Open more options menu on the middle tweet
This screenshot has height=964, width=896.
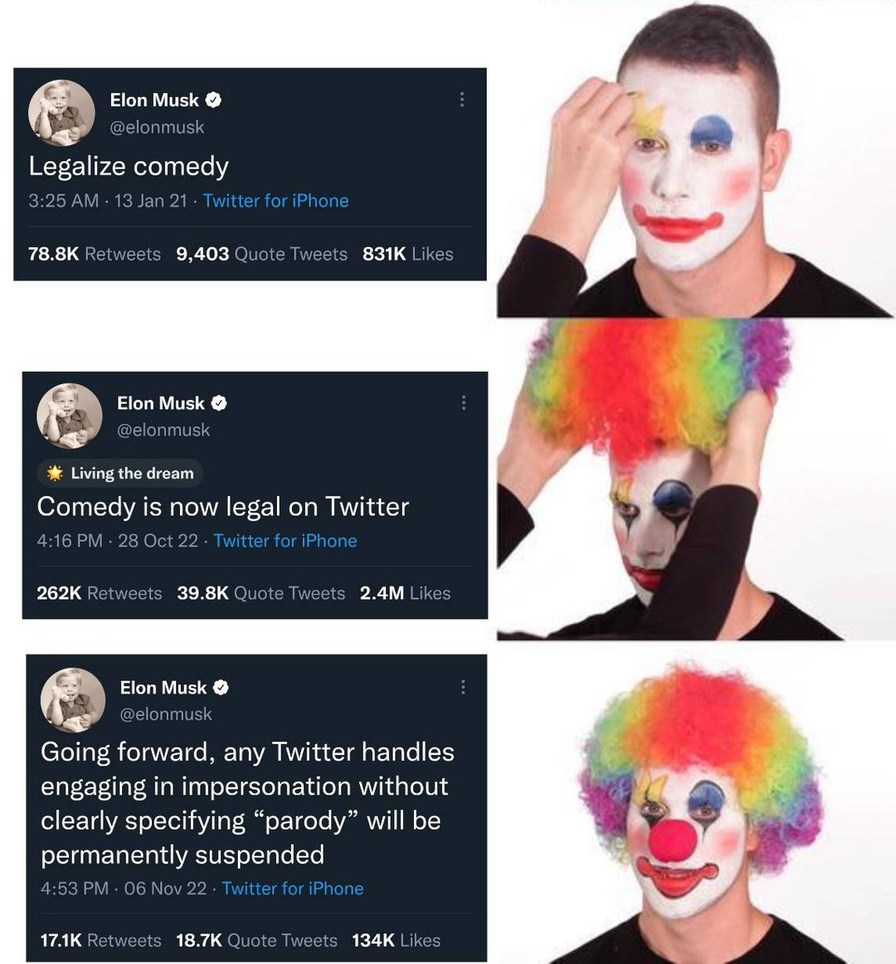coord(463,402)
